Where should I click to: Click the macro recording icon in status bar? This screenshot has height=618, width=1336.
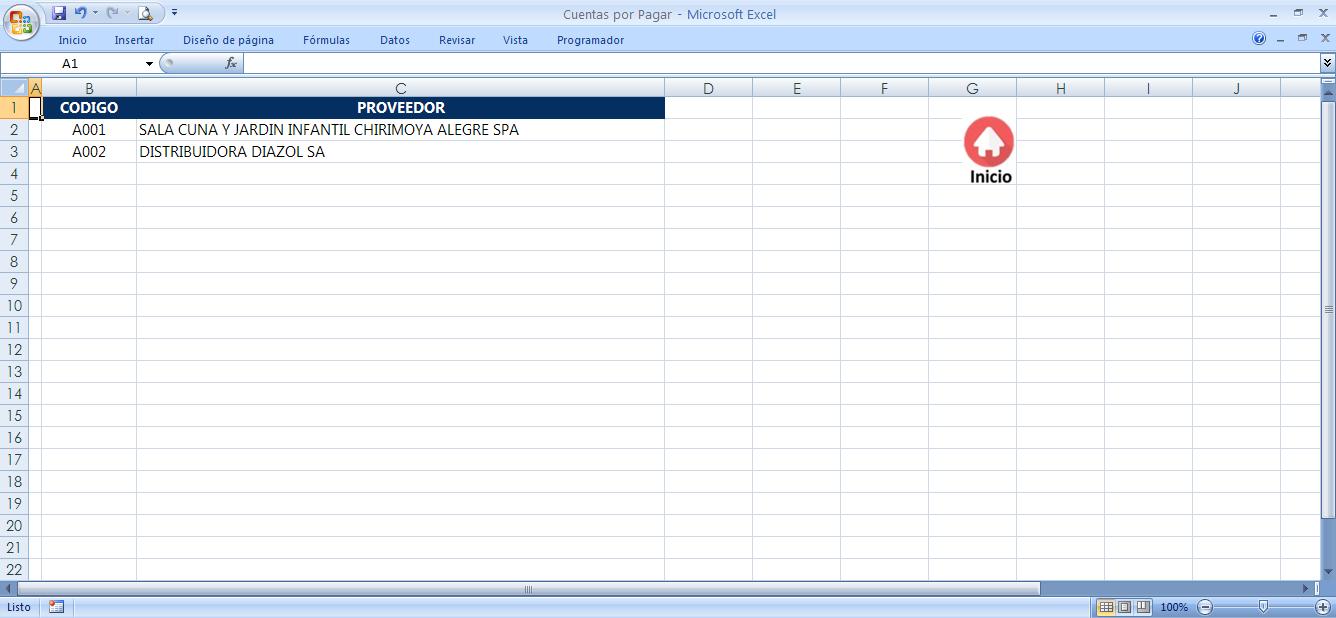56,607
